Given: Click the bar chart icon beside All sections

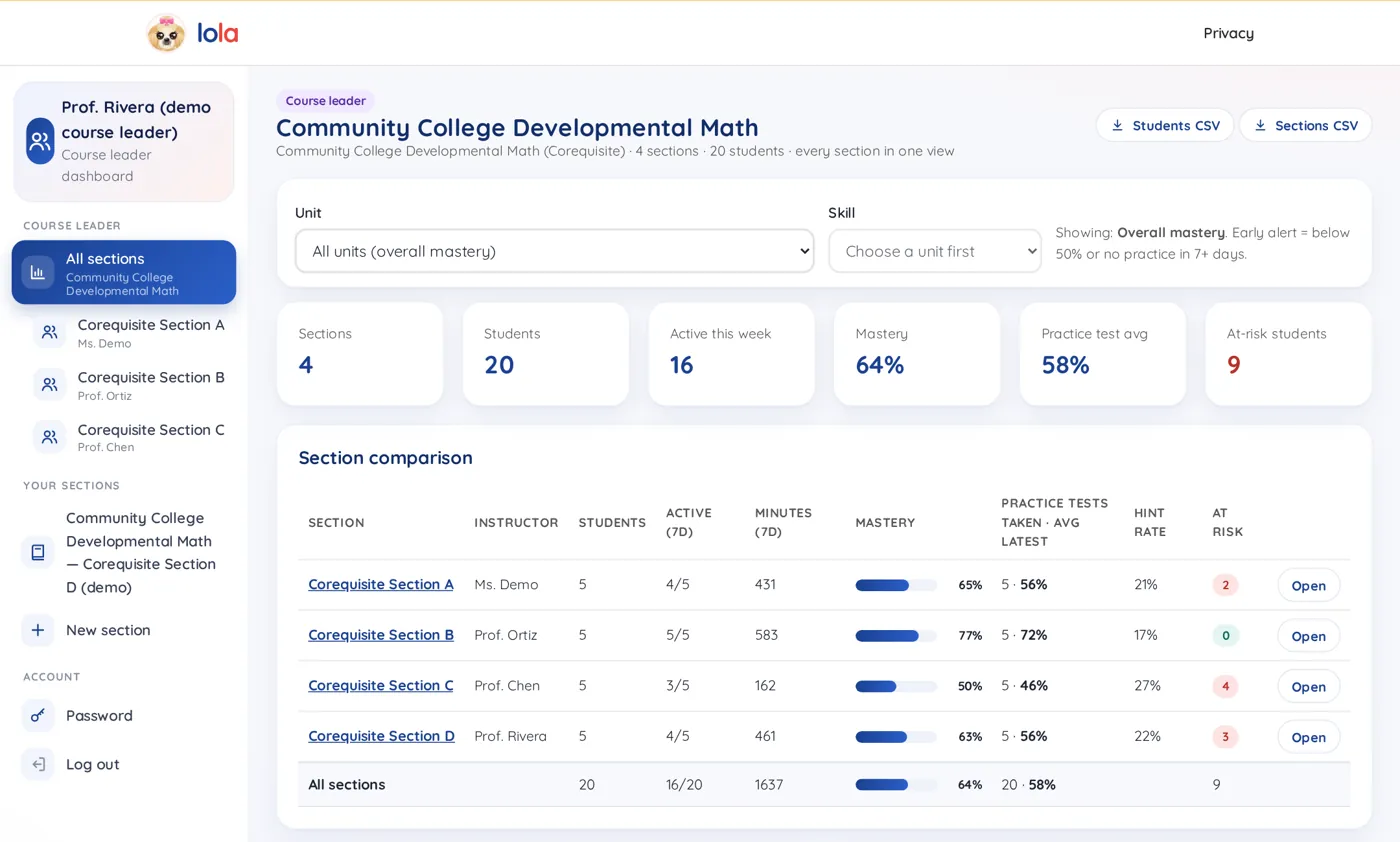Looking at the screenshot, I should 38,272.
